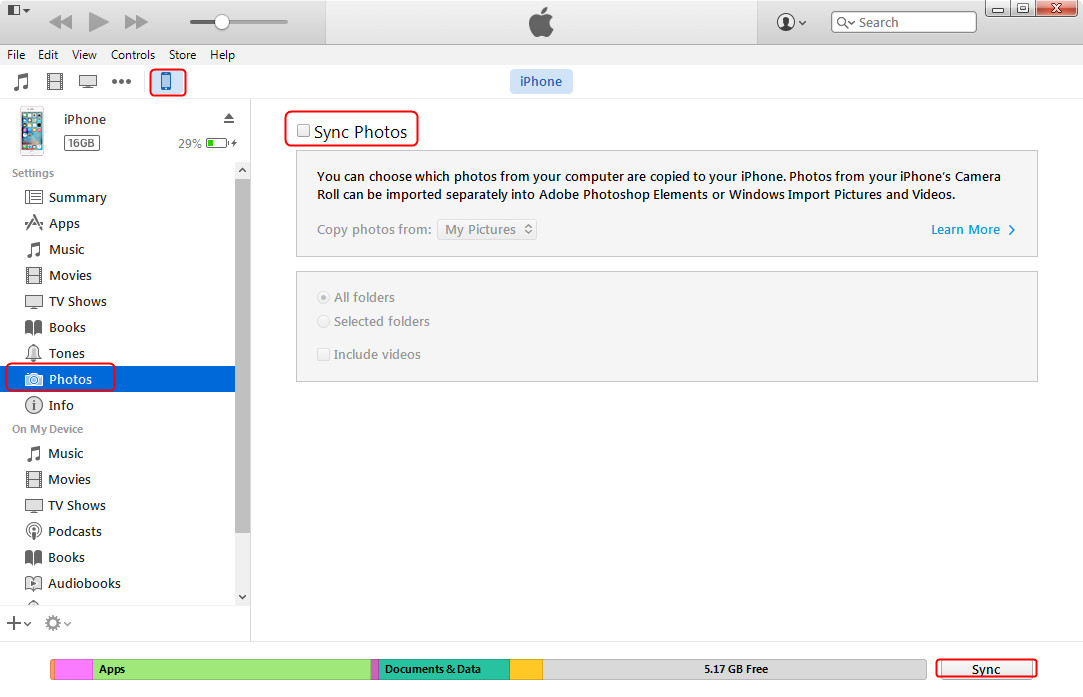Select the Selected folders radio button
Viewport: 1083px width, 697px height.
(x=323, y=321)
